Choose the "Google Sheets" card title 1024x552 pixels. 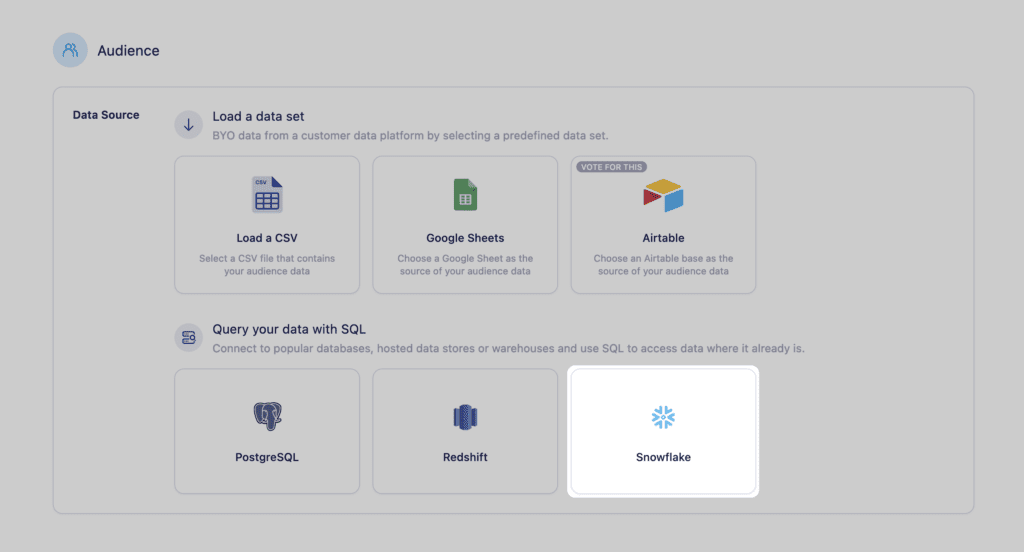point(465,238)
